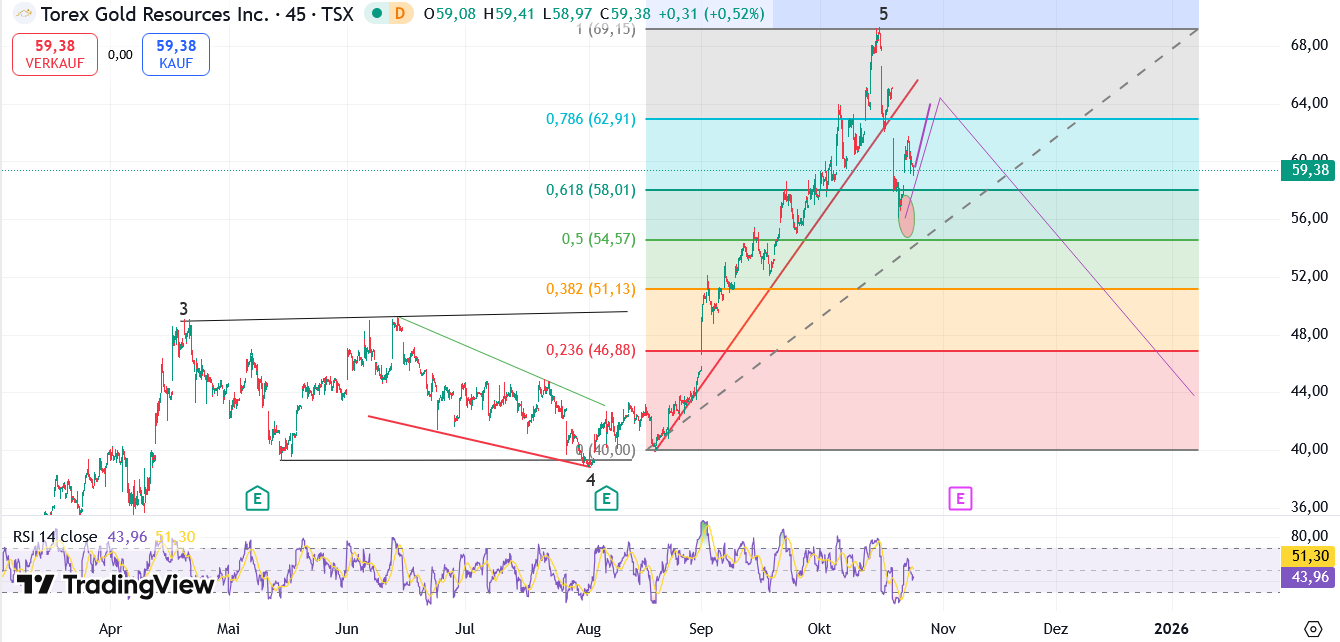
Task: Click the 2026 label on time axis
Action: 1171,629
